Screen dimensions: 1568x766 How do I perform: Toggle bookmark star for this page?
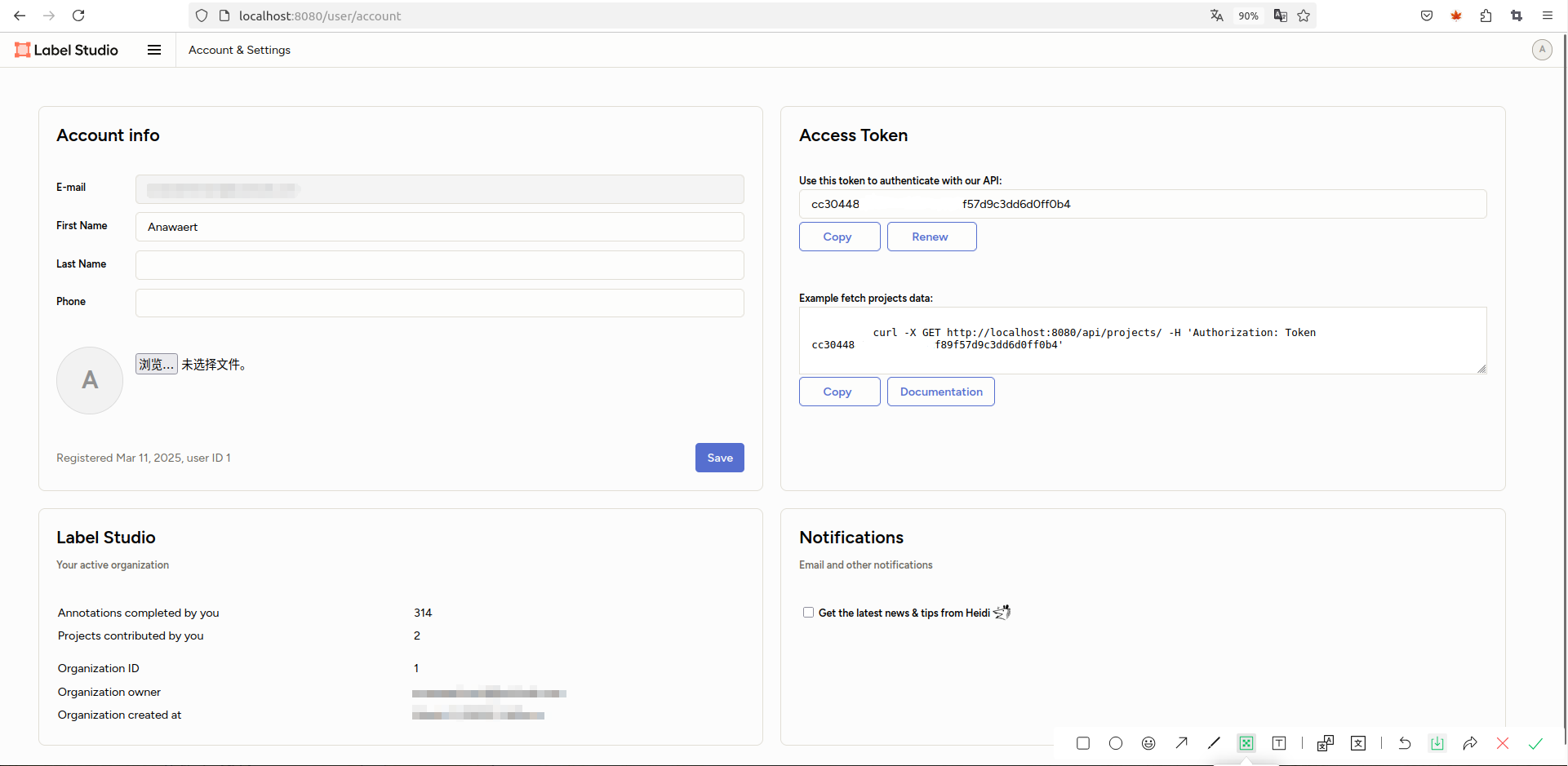tap(1304, 15)
